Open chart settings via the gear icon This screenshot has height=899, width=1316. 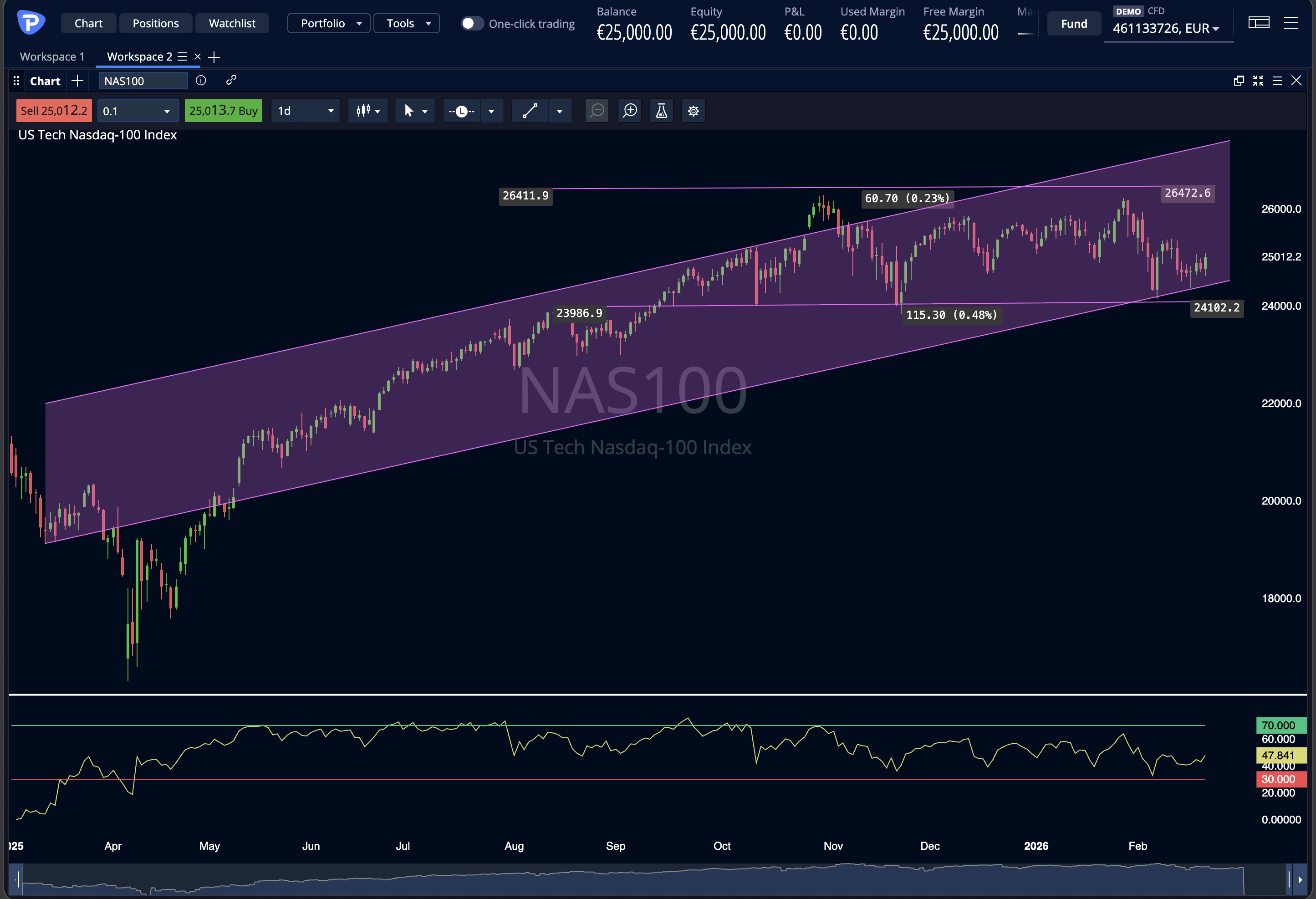tap(693, 111)
